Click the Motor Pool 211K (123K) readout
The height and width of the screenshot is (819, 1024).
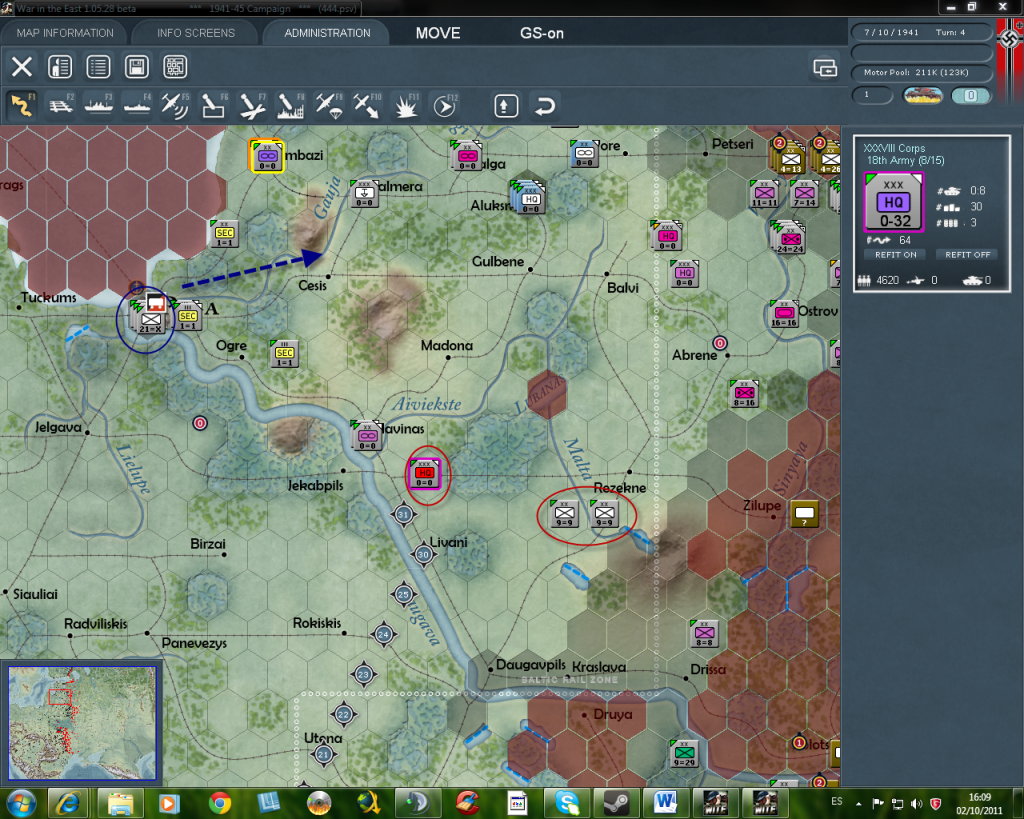tap(922, 72)
